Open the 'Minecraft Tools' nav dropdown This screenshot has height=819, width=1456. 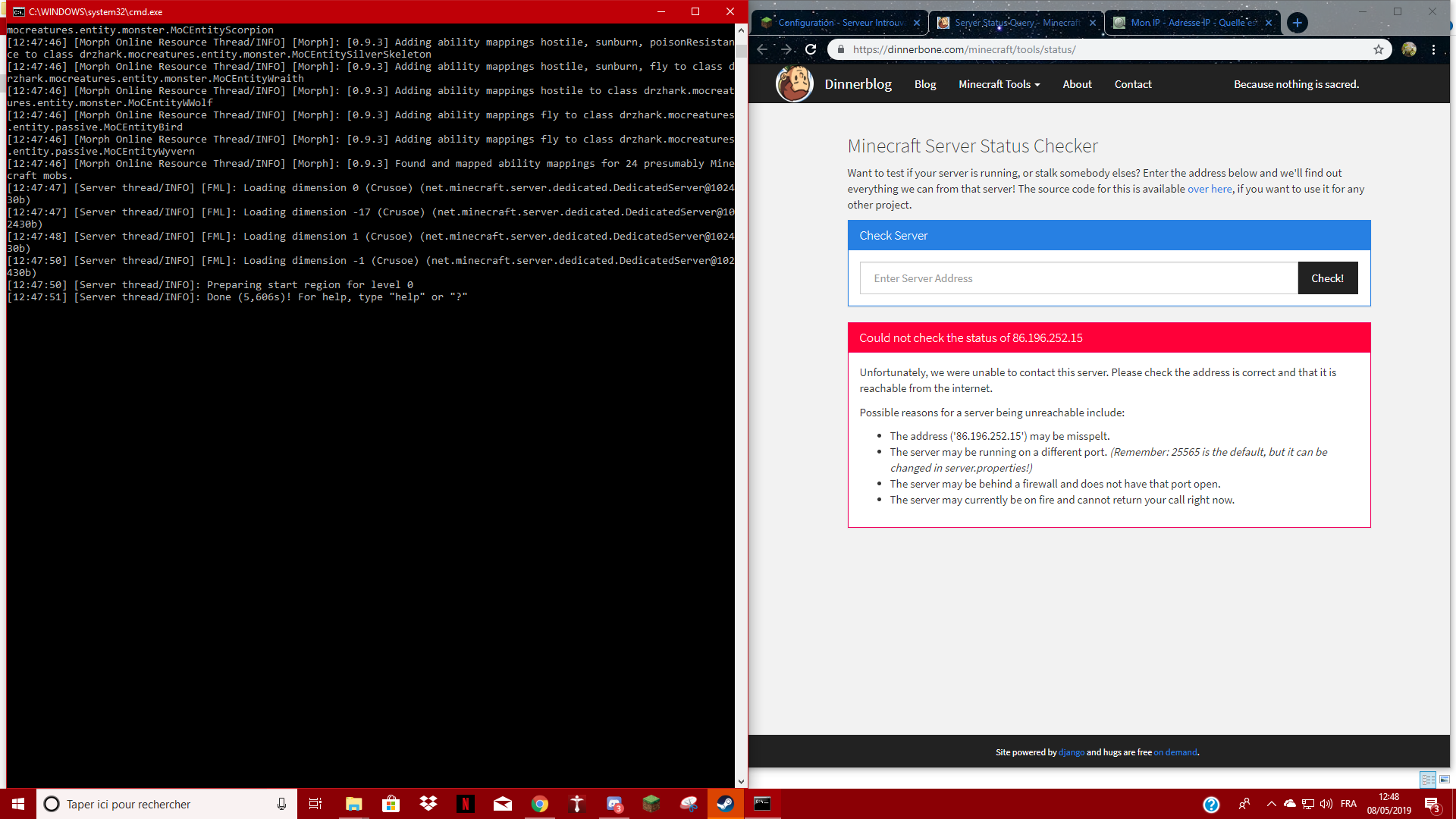997,84
